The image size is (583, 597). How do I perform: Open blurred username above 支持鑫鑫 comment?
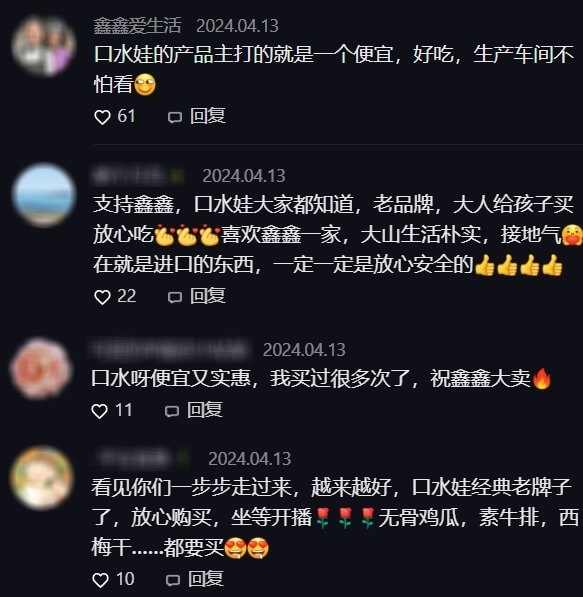pyautogui.click(x=139, y=176)
